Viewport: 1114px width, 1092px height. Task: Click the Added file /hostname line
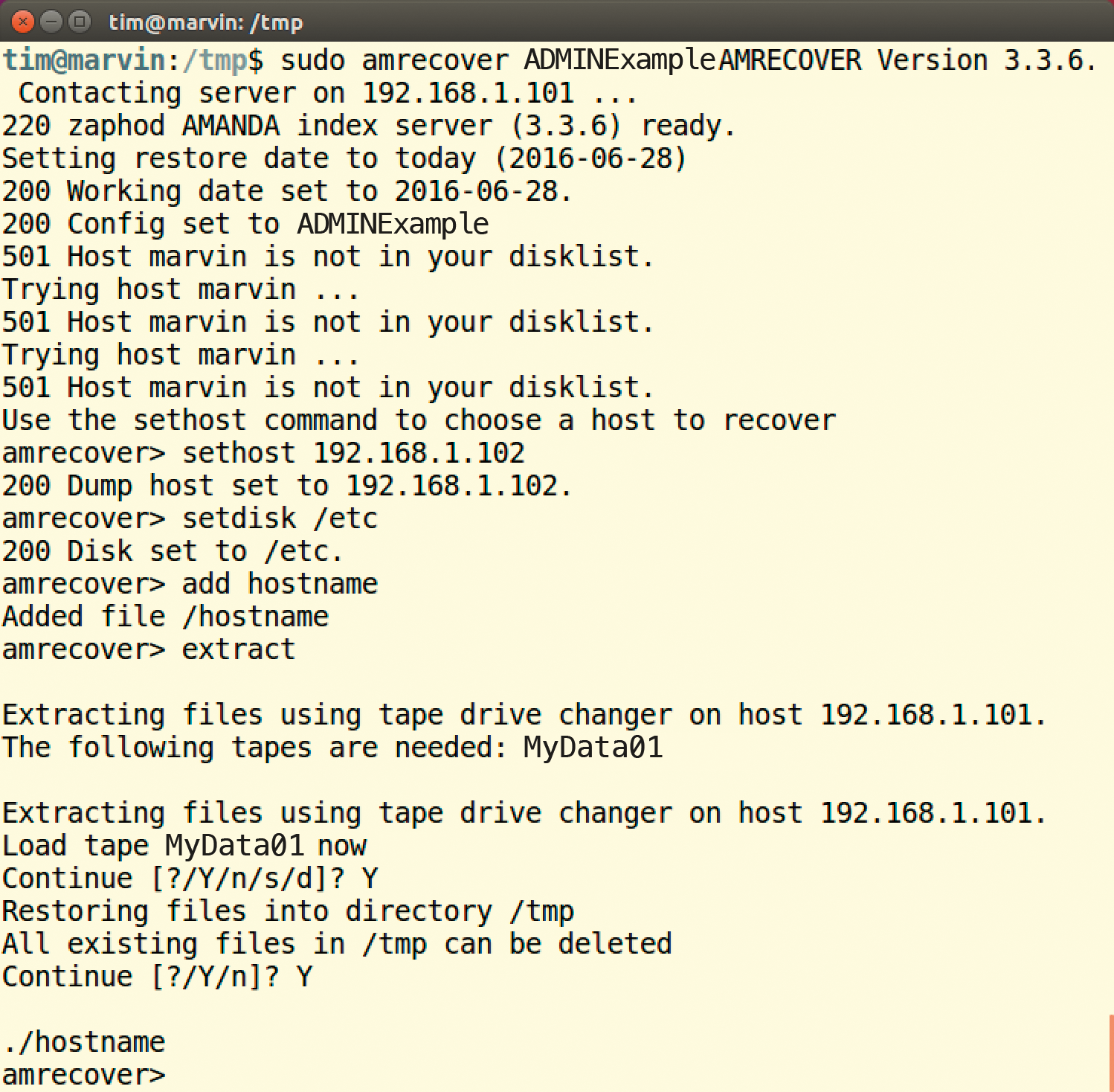pyautogui.click(x=164, y=616)
